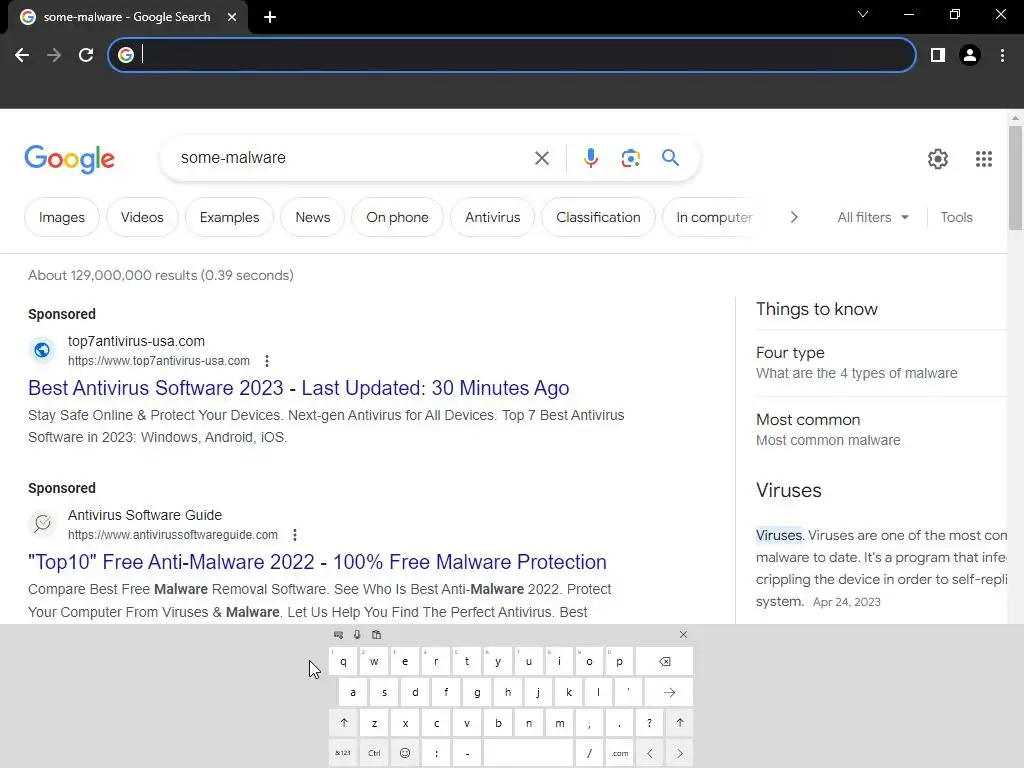Search by image with the Lens icon
1024x768 pixels.
[630, 158]
